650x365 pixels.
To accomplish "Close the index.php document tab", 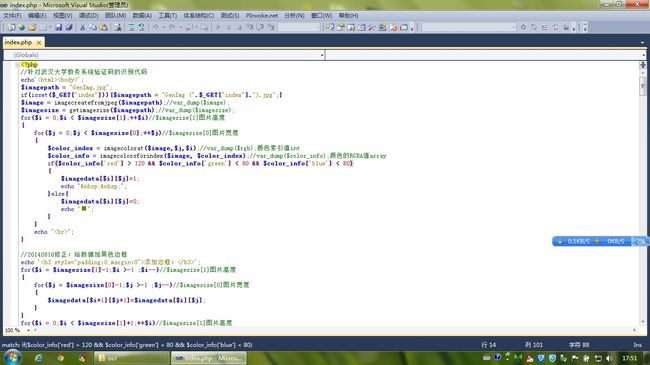I will point(39,42).
